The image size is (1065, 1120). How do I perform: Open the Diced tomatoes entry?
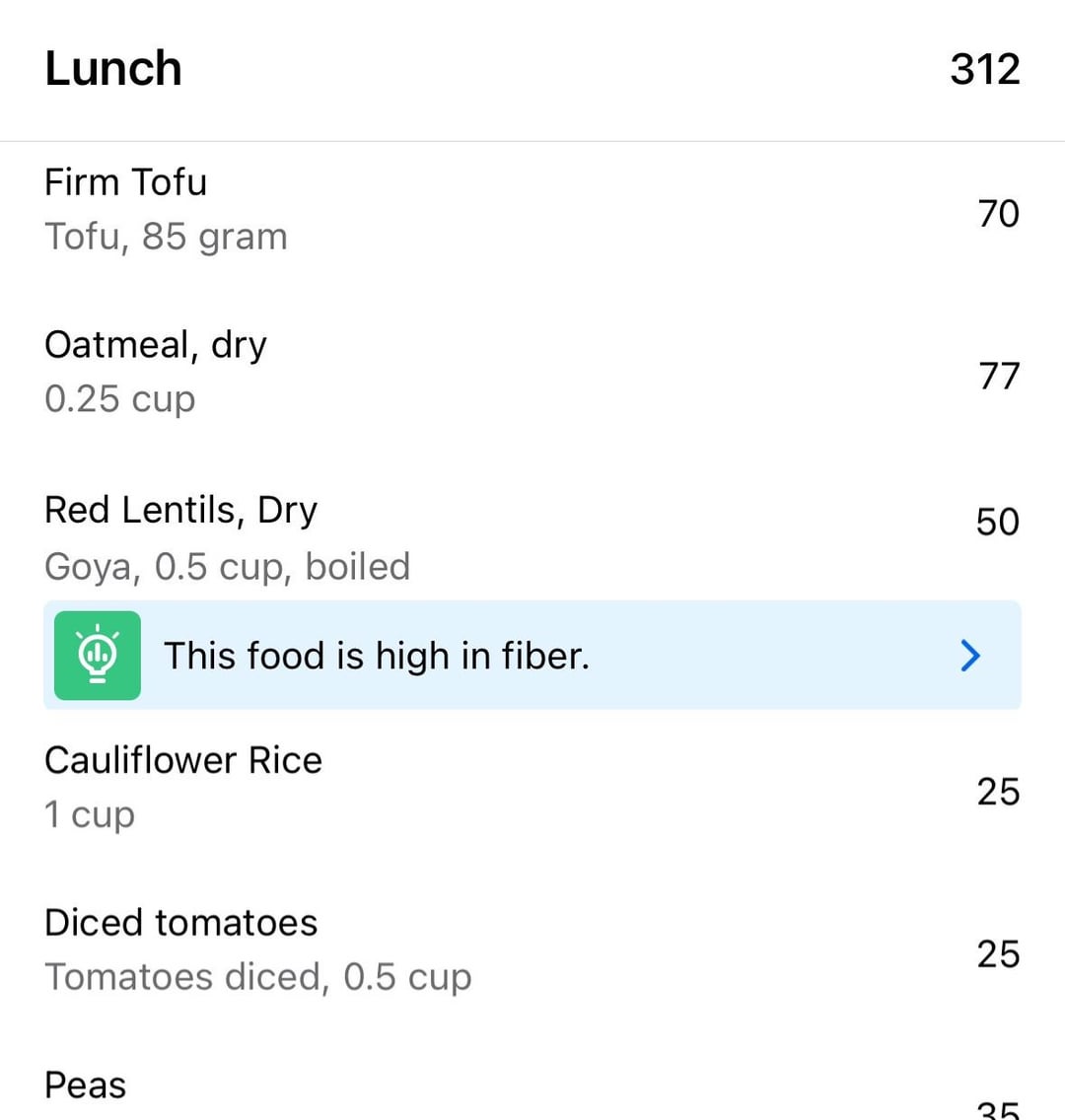(181, 923)
